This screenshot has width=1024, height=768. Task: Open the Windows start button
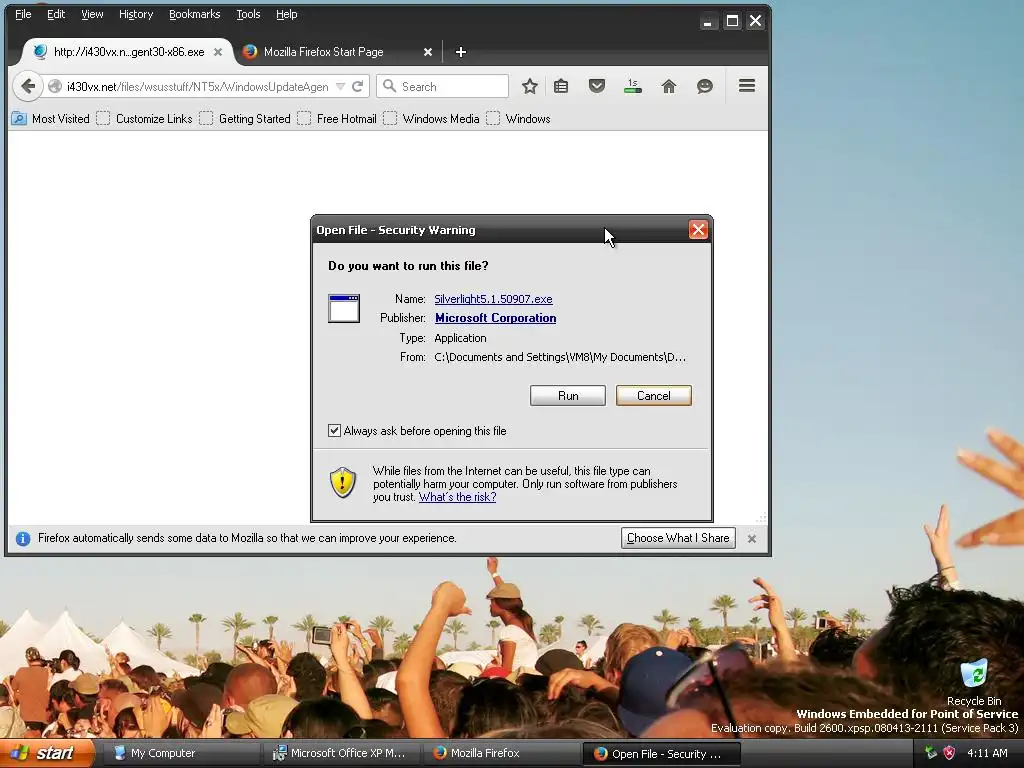pos(46,754)
